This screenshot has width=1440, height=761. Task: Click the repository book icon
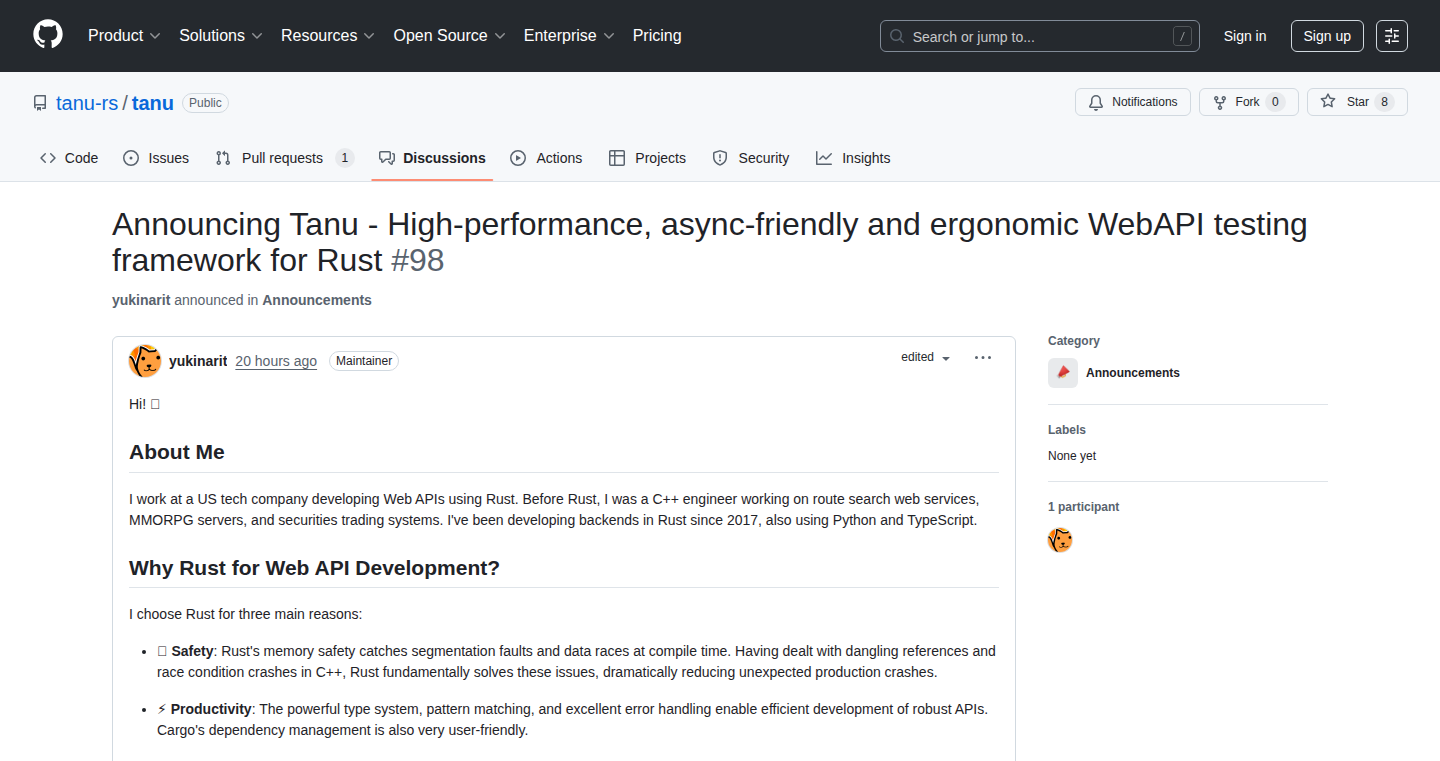pyautogui.click(x=40, y=103)
